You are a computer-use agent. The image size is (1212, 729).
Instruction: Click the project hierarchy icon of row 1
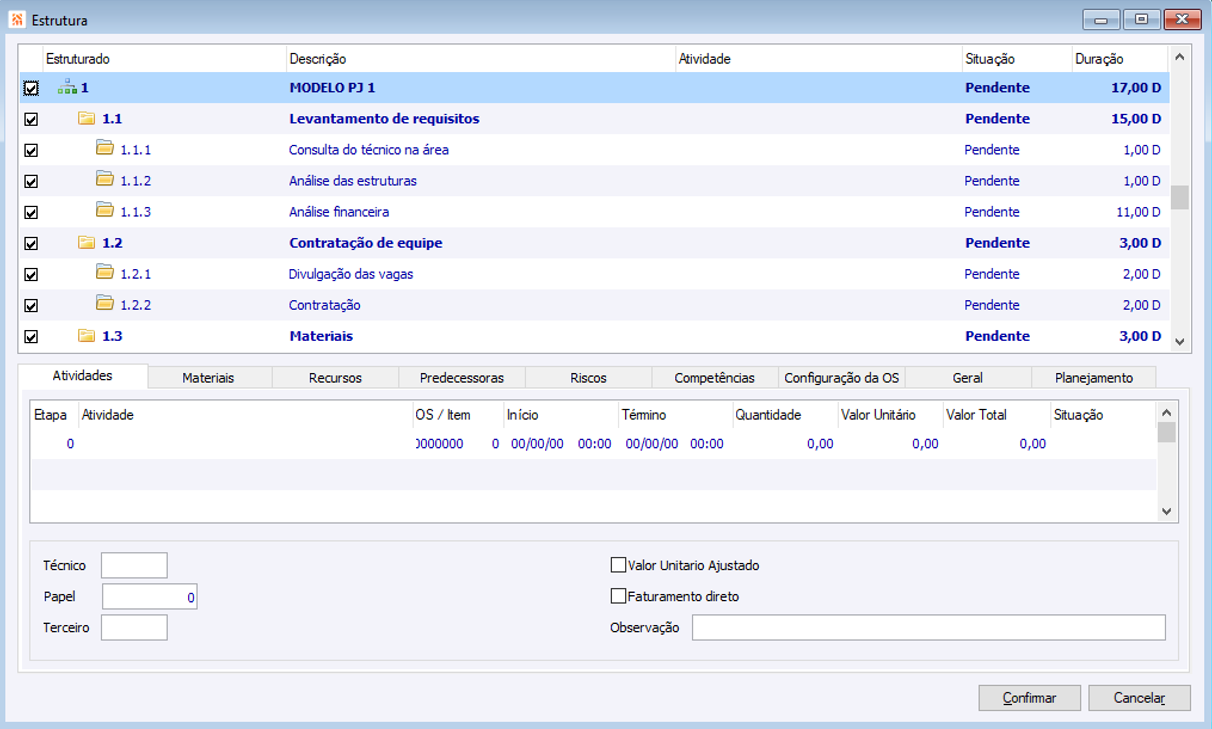(x=67, y=88)
